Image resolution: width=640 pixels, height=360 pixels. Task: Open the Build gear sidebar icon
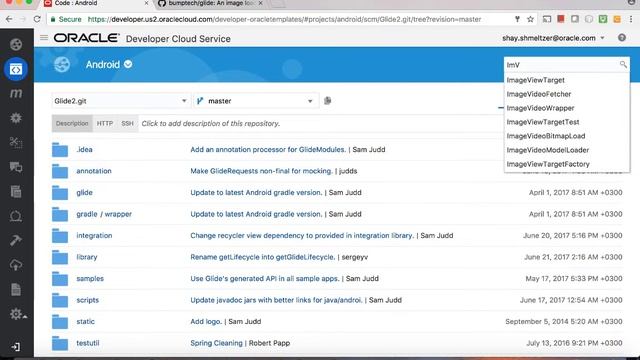pyautogui.click(x=16, y=118)
